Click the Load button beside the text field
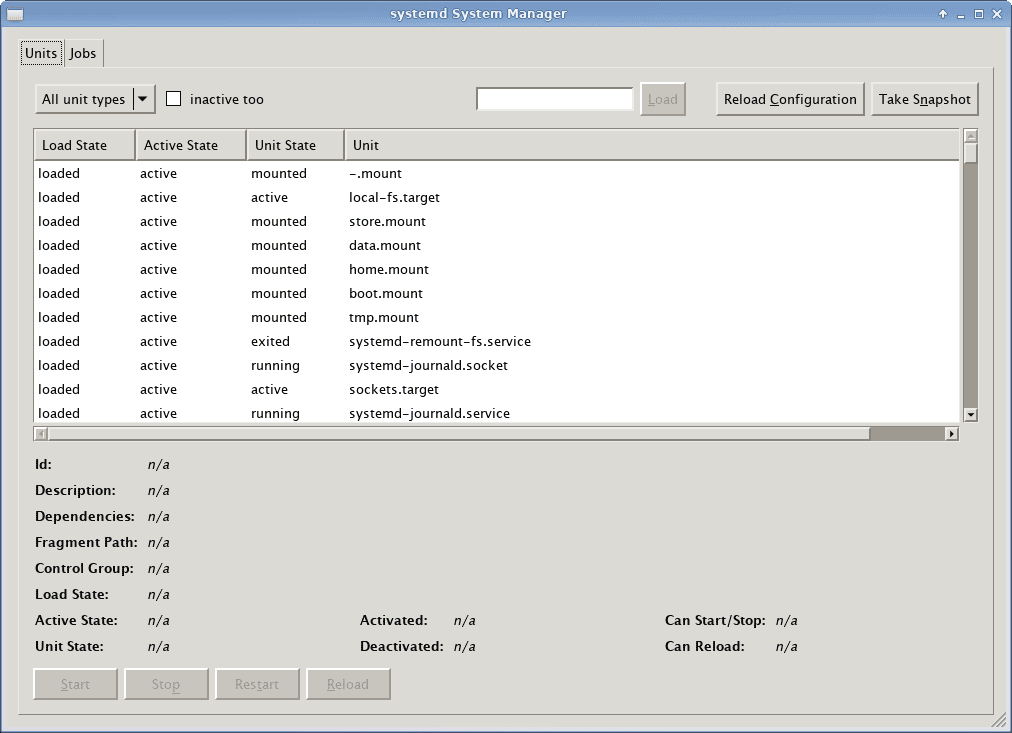The image size is (1012, 733). (663, 99)
